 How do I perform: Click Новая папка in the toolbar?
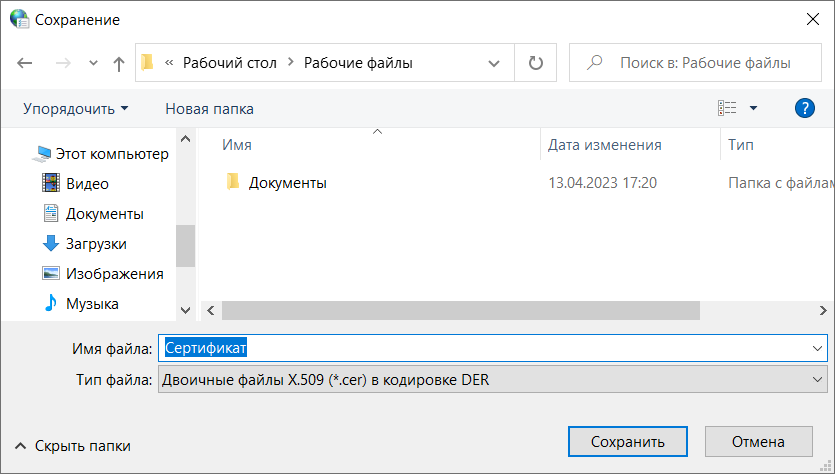[209, 108]
